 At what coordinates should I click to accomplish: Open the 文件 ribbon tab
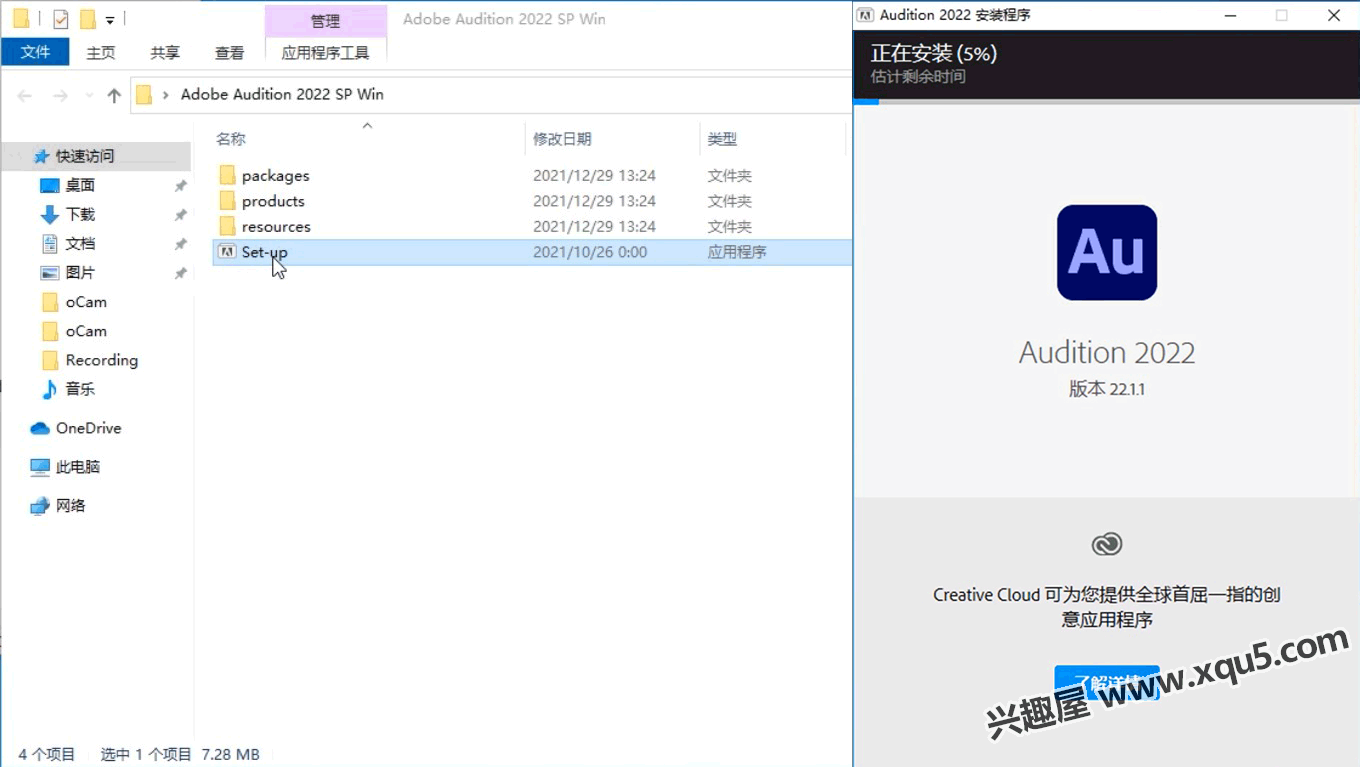tap(35, 52)
